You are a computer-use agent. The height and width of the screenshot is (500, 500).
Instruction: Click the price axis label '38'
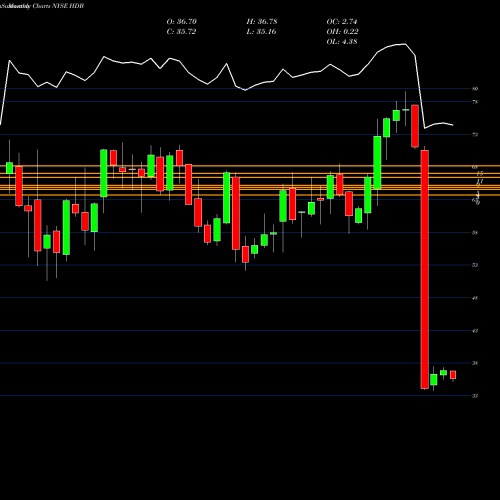(x=475, y=363)
